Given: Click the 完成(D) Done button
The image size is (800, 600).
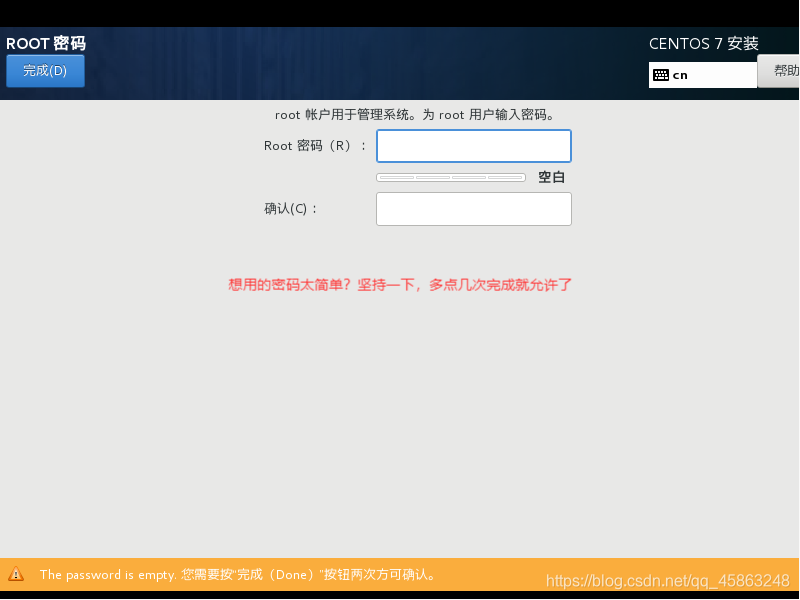Looking at the screenshot, I should 45,70.
